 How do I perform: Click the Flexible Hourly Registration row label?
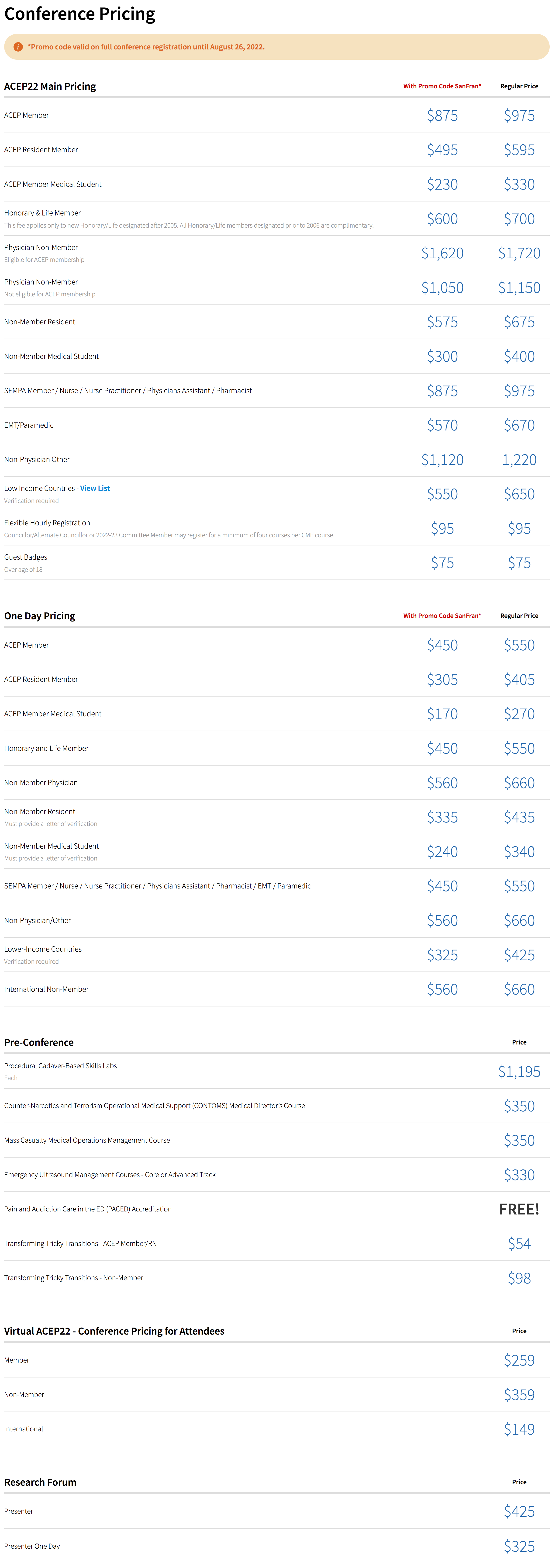[47, 523]
